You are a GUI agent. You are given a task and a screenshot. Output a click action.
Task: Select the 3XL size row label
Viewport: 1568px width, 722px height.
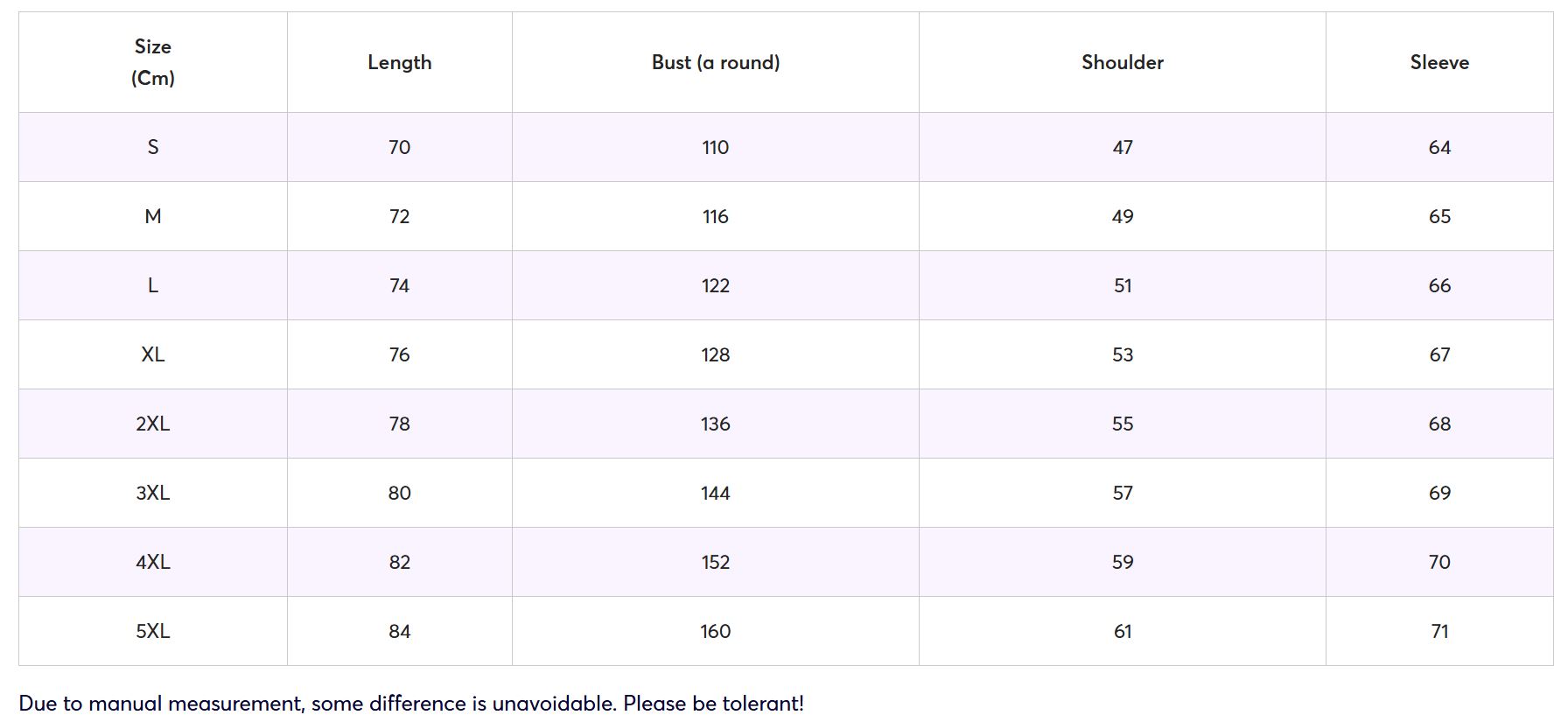click(x=153, y=493)
